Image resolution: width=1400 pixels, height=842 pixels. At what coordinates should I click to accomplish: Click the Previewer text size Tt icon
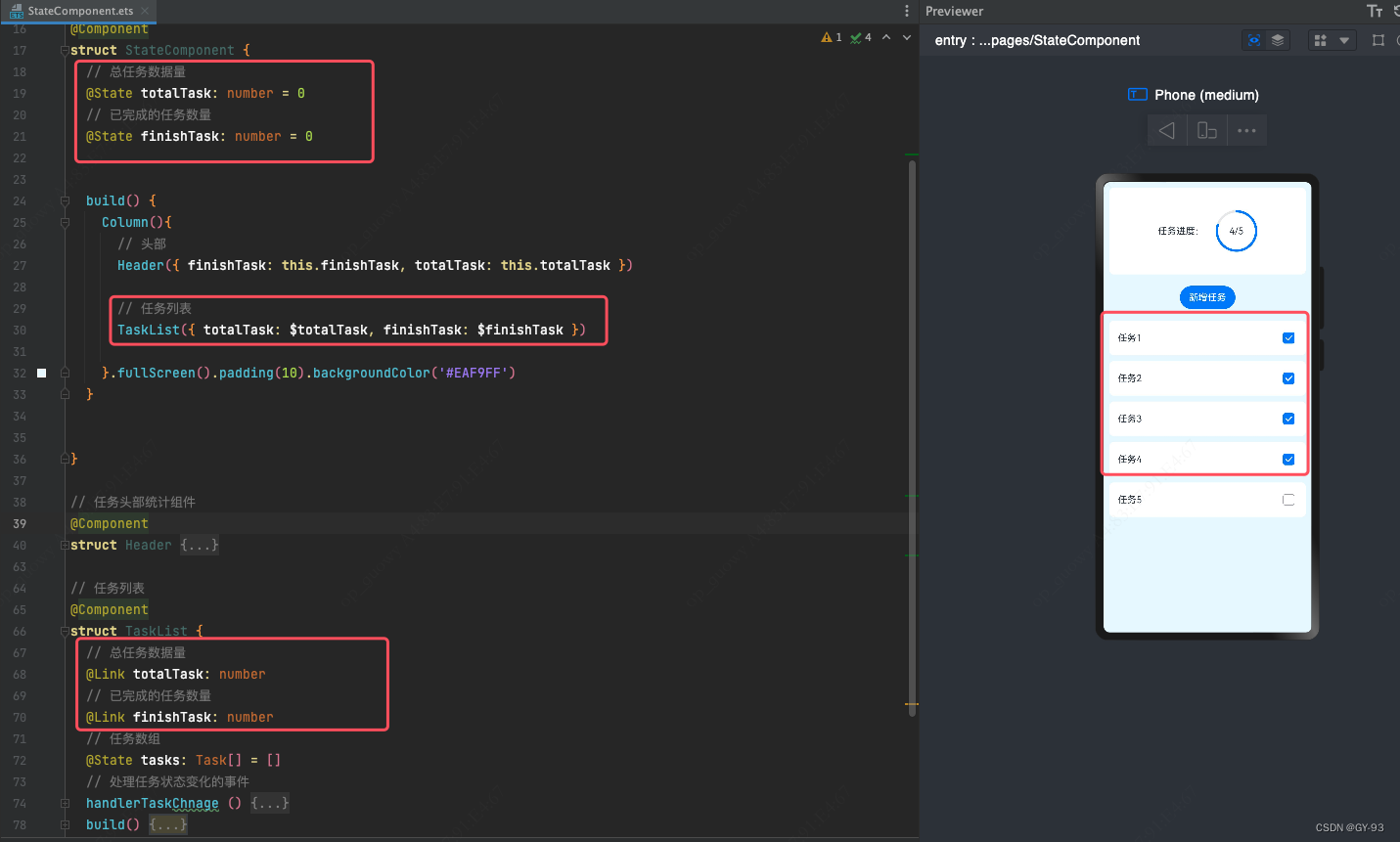1375,11
